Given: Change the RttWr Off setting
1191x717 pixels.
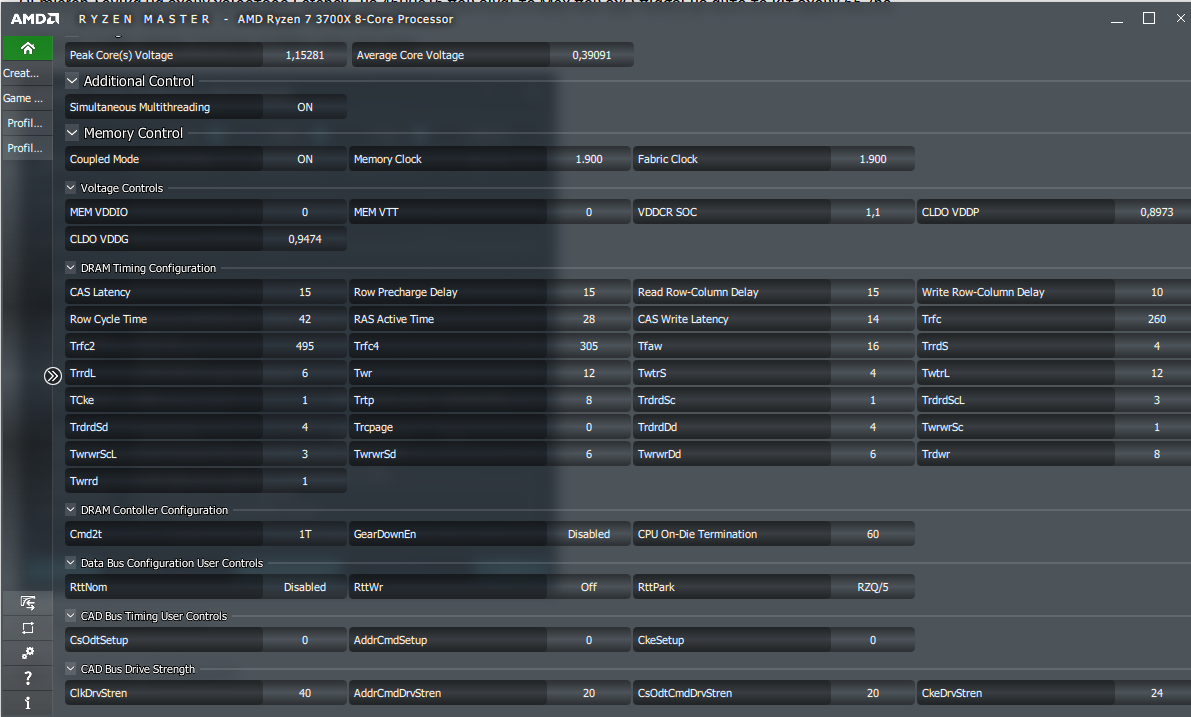Looking at the screenshot, I should pyautogui.click(x=589, y=587).
